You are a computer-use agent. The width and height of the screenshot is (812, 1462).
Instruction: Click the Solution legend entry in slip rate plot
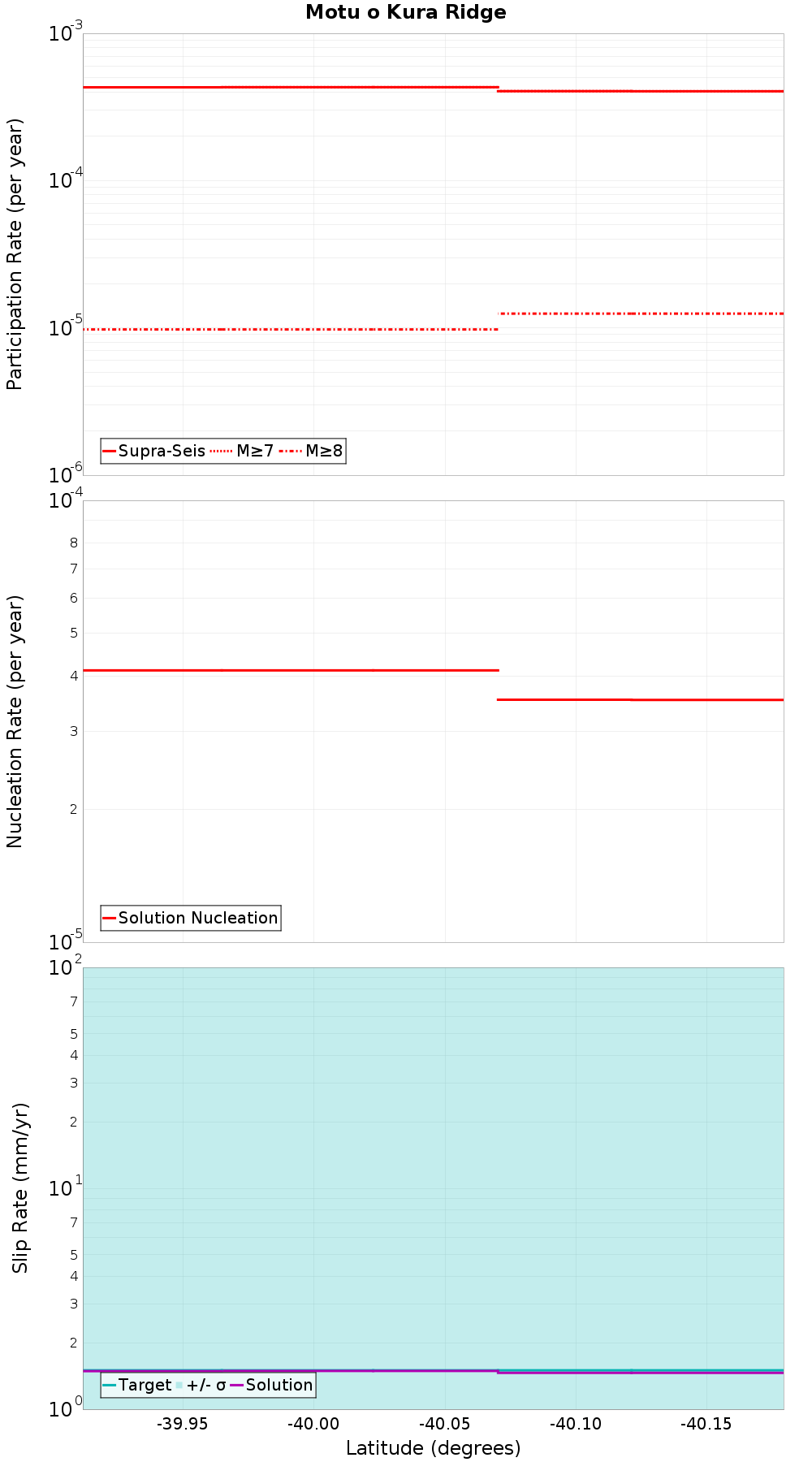[272, 1385]
